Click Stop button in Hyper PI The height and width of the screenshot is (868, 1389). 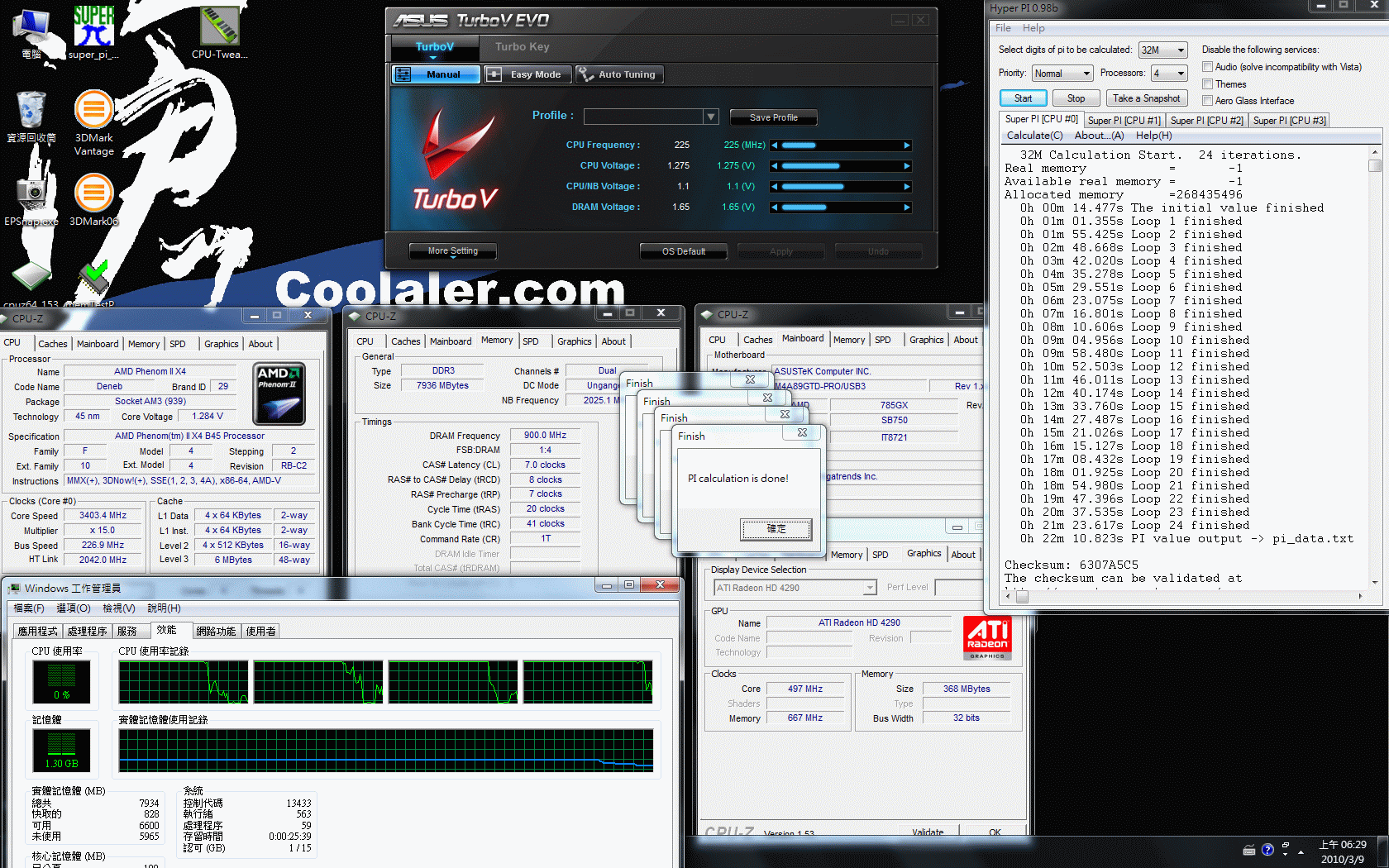(x=1076, y=98)
